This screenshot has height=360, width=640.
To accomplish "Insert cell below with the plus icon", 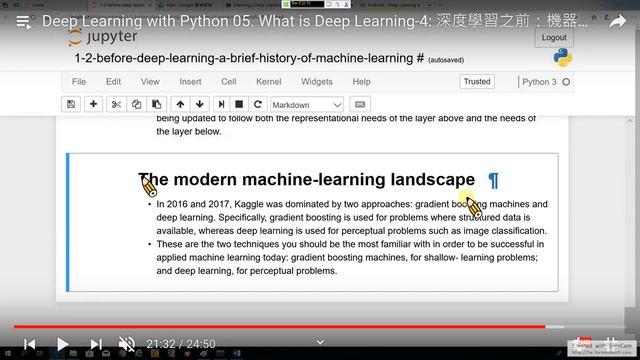I will pyautogui.click(x=93, y=104).
